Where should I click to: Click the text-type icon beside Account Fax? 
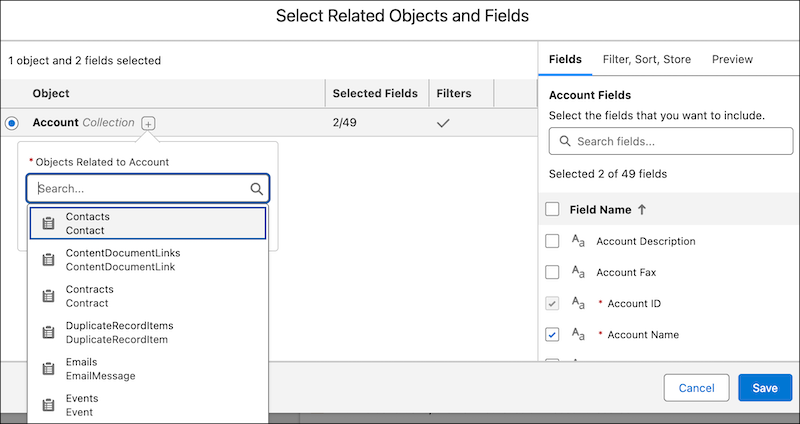(x=578, y=272)
